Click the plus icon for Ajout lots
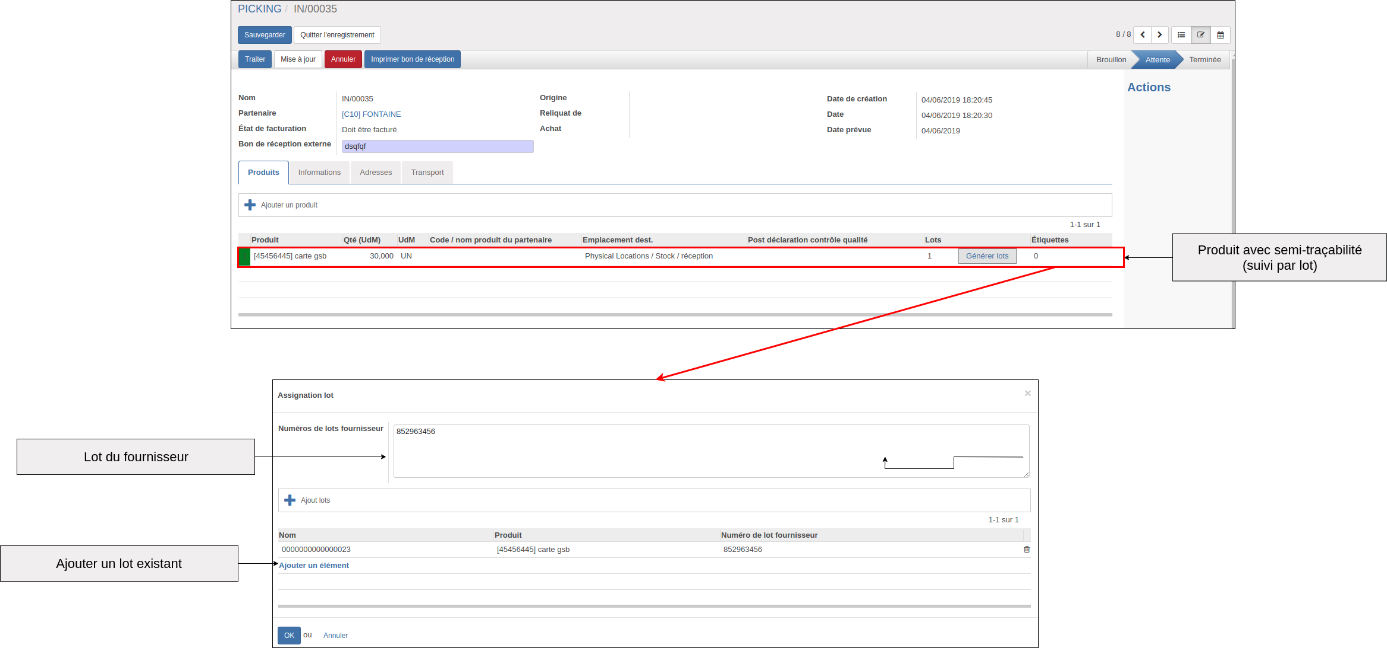Image resolution: width=1387 pixels, height=648 pixels. [x=290, y=500]
